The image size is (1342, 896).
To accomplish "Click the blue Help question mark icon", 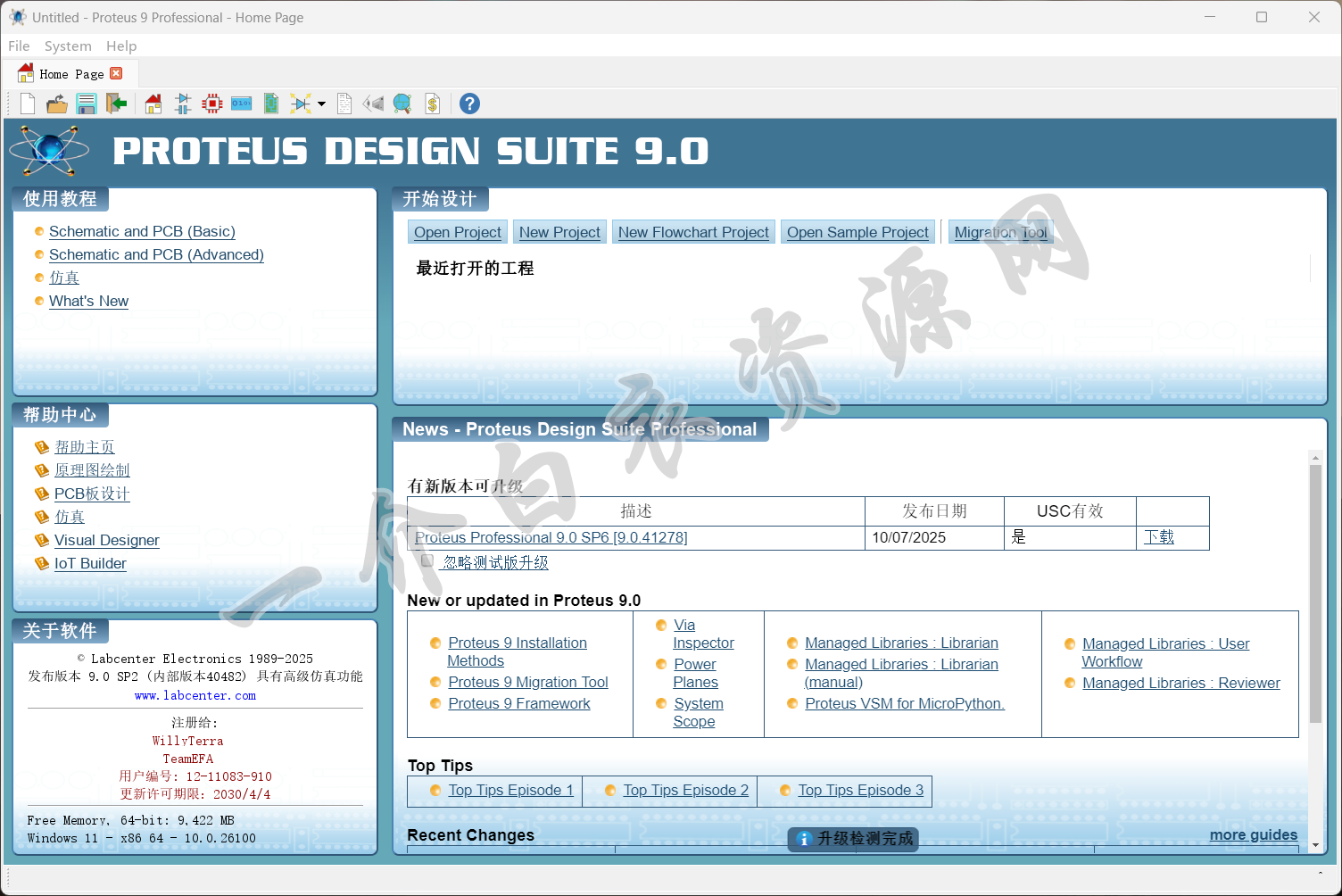I will pyautogui.click(x=469, y=104).
